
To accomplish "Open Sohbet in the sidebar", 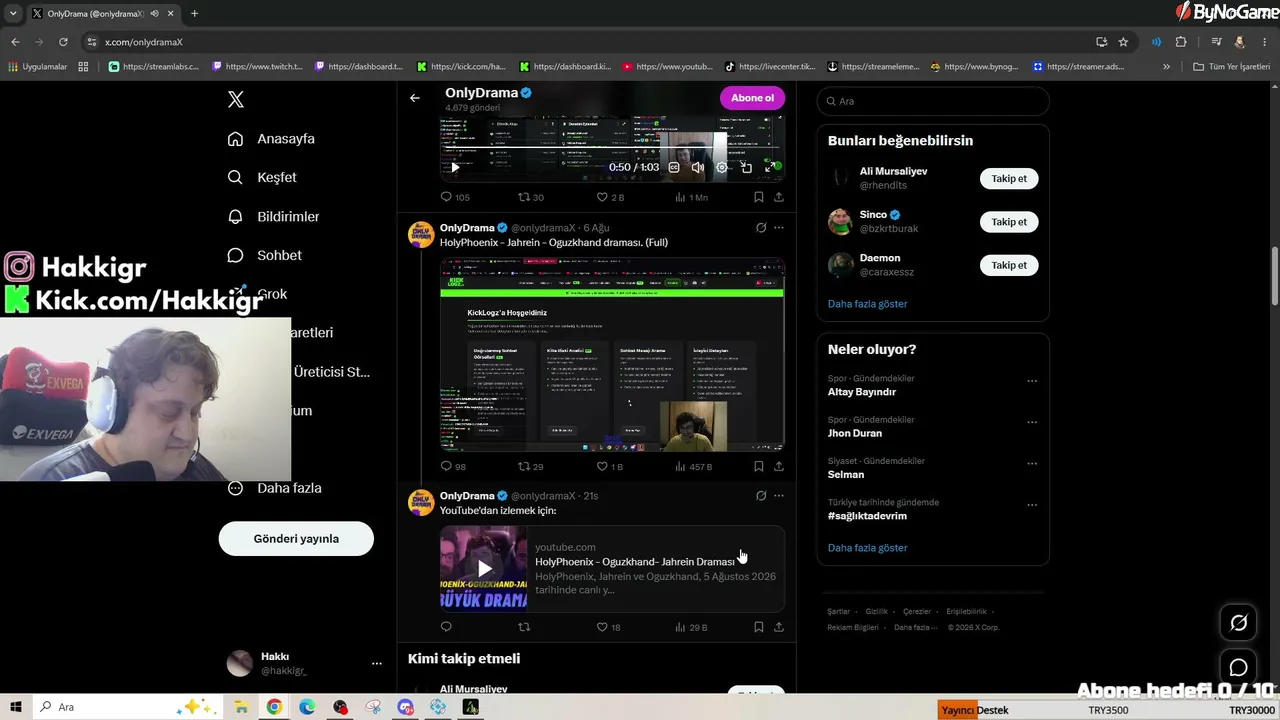I will (x=264, y=255).
